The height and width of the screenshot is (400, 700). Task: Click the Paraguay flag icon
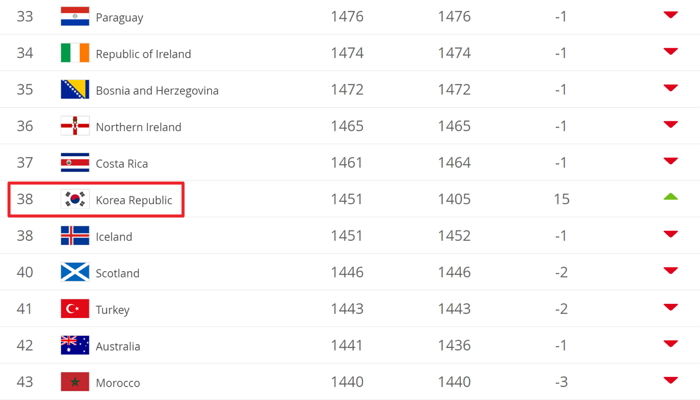pyautogui.click(x=75, y=17)
